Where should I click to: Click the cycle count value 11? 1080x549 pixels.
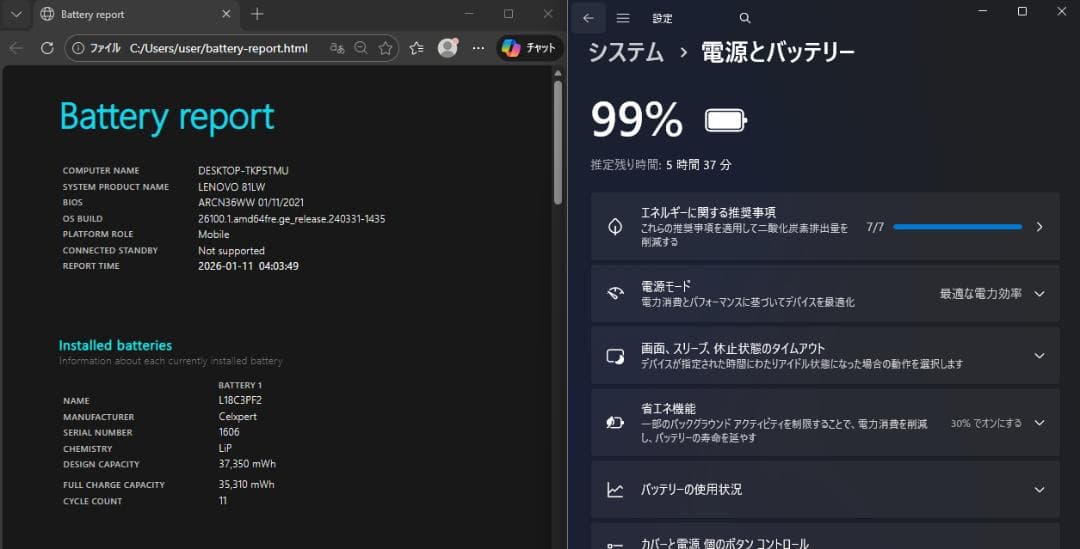pyautogui.click(x=222, y=501)
